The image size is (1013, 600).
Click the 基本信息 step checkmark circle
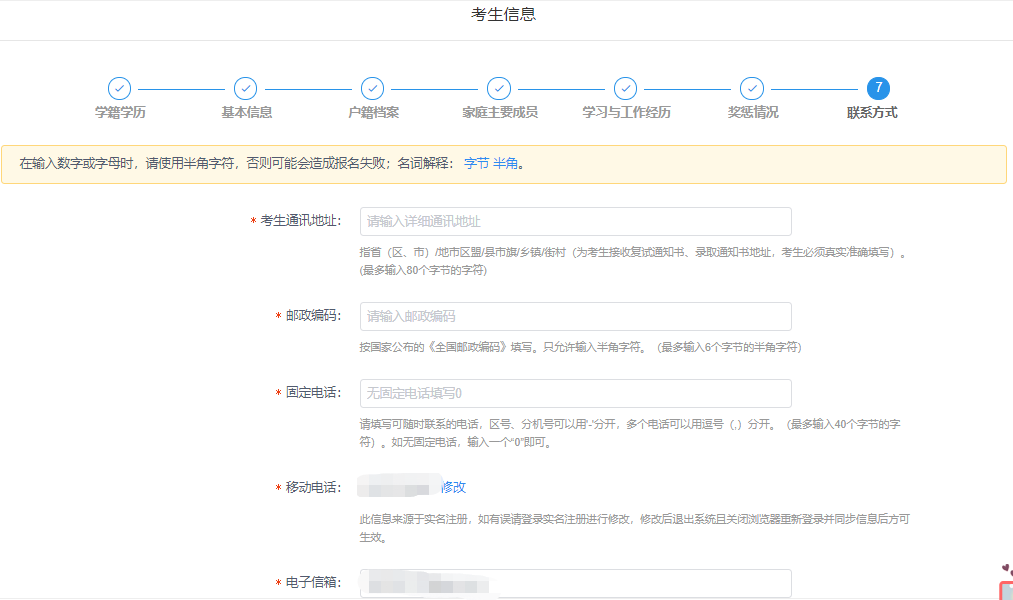coord(246,88)
